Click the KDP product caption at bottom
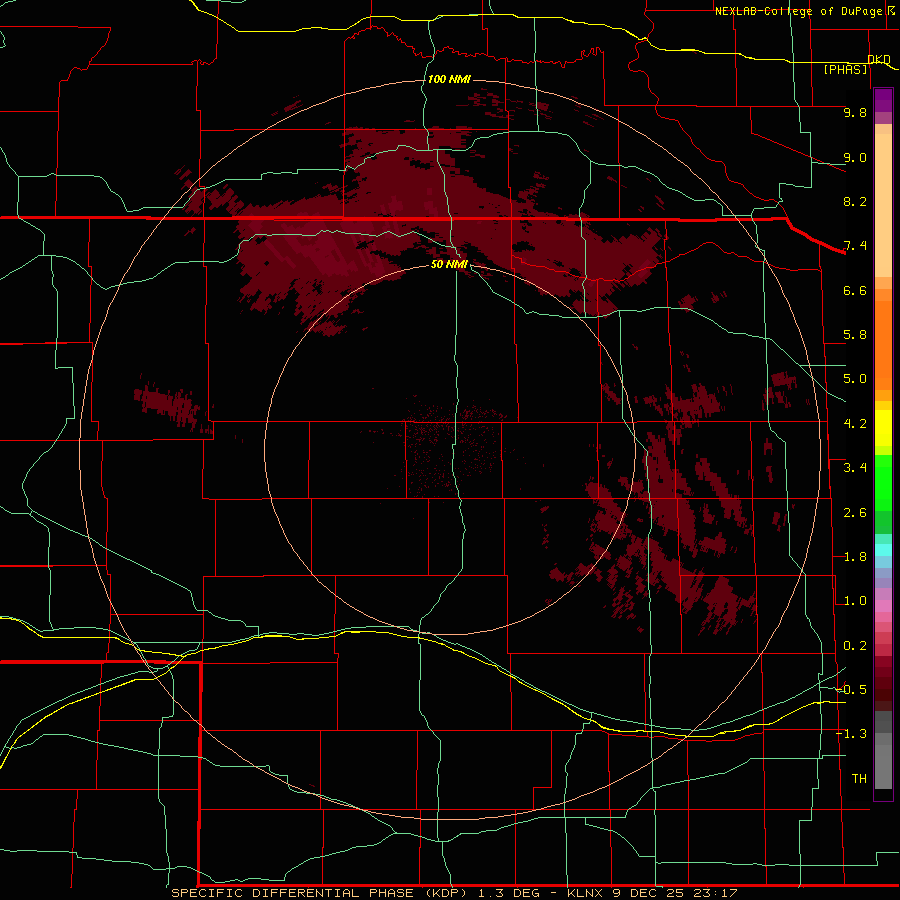The image size is (900, 900). click(x=454, y=893)
